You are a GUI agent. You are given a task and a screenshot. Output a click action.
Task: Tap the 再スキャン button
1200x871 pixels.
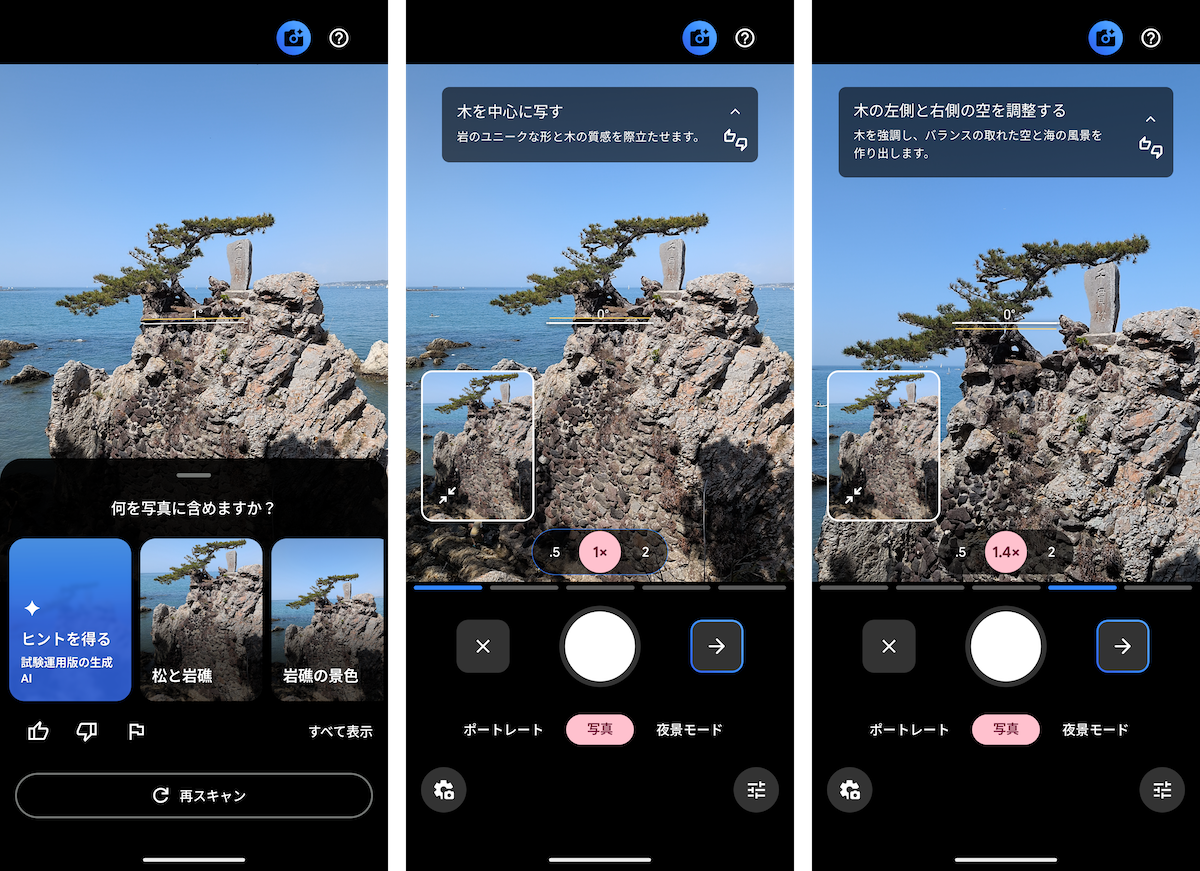pos(194,796)
